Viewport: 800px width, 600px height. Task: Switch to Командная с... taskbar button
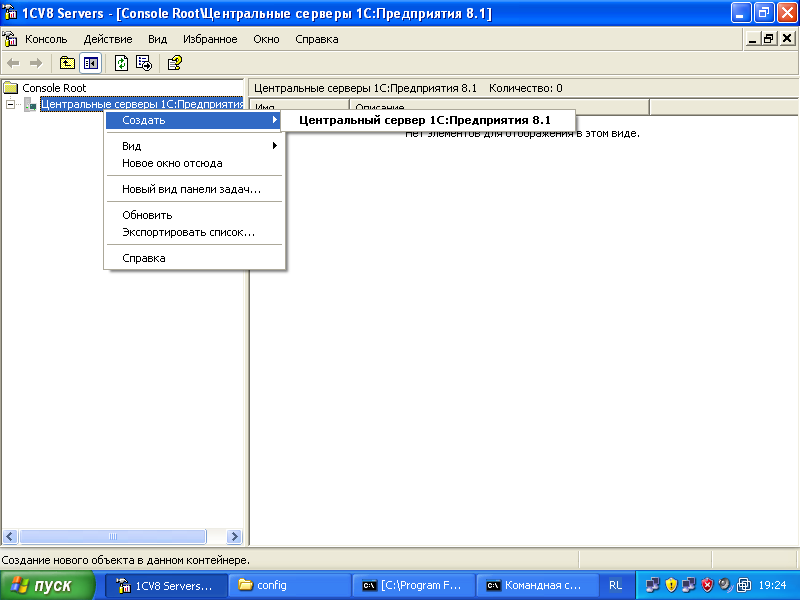click(x=537, y=586)
